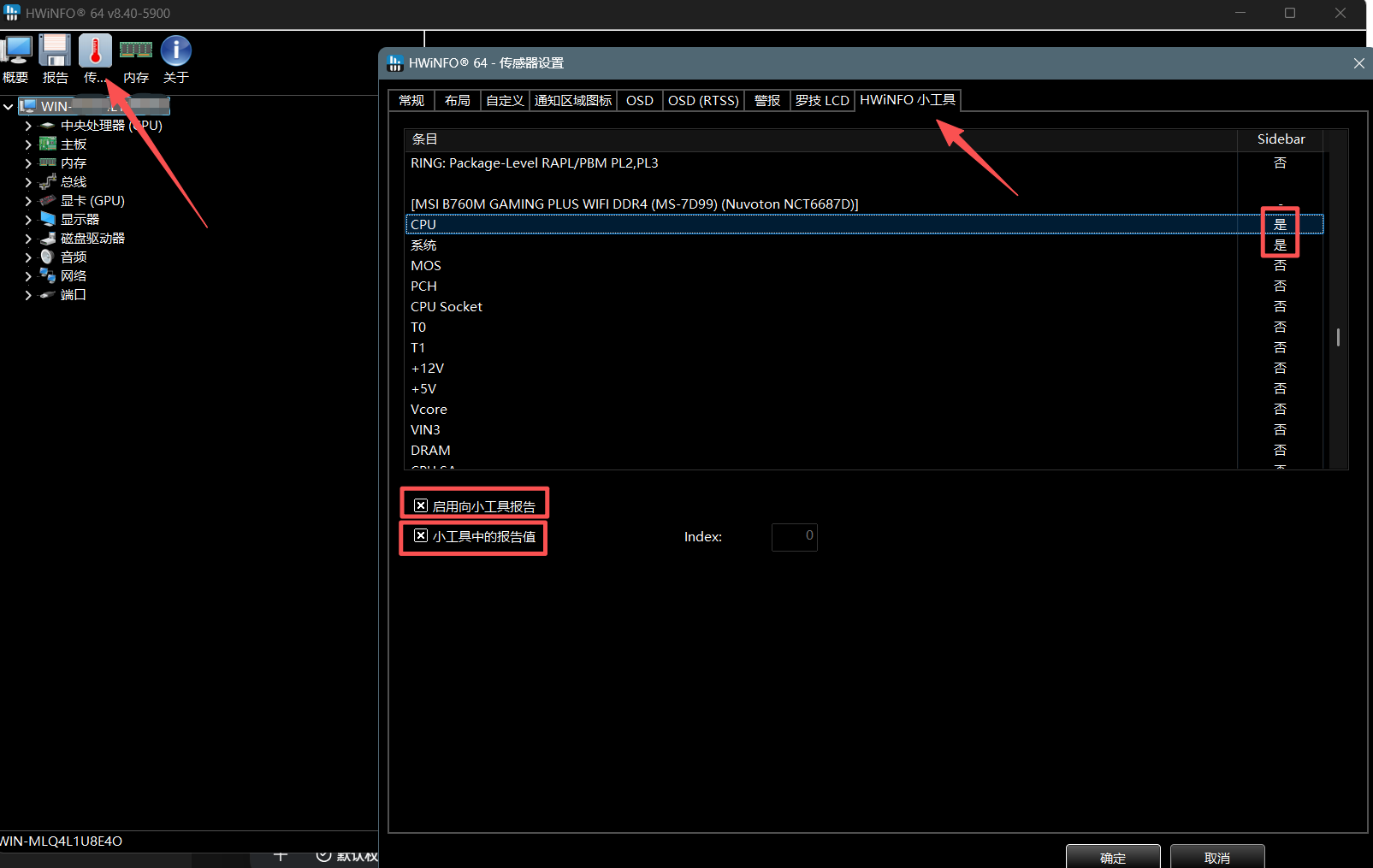Select the Vcore sensor row
Screen dimensions: 1373x868
[864, 410]
